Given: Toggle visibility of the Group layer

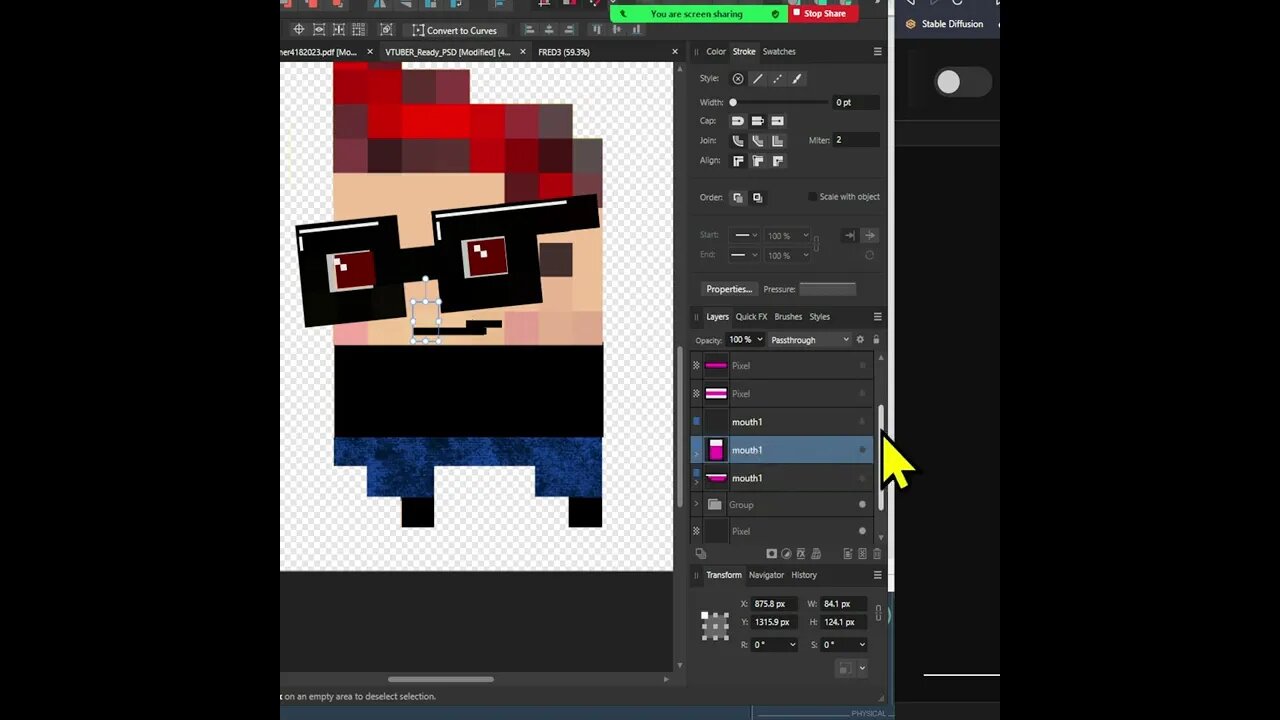Looking at the screenshot, I should tap(862, 505).
